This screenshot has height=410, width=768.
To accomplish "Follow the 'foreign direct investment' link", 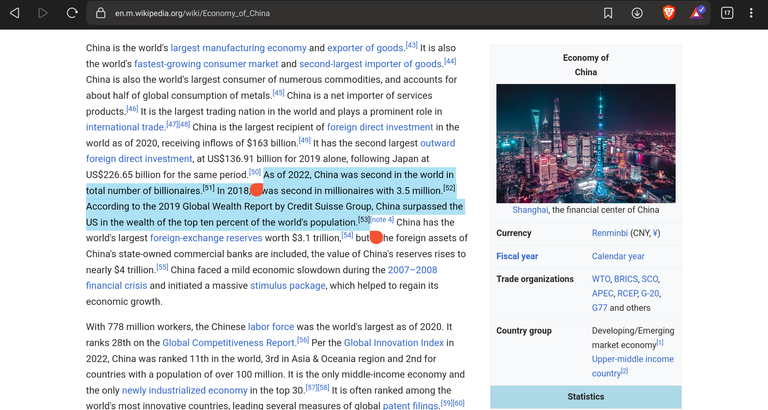I will click(x=380, y=127).
